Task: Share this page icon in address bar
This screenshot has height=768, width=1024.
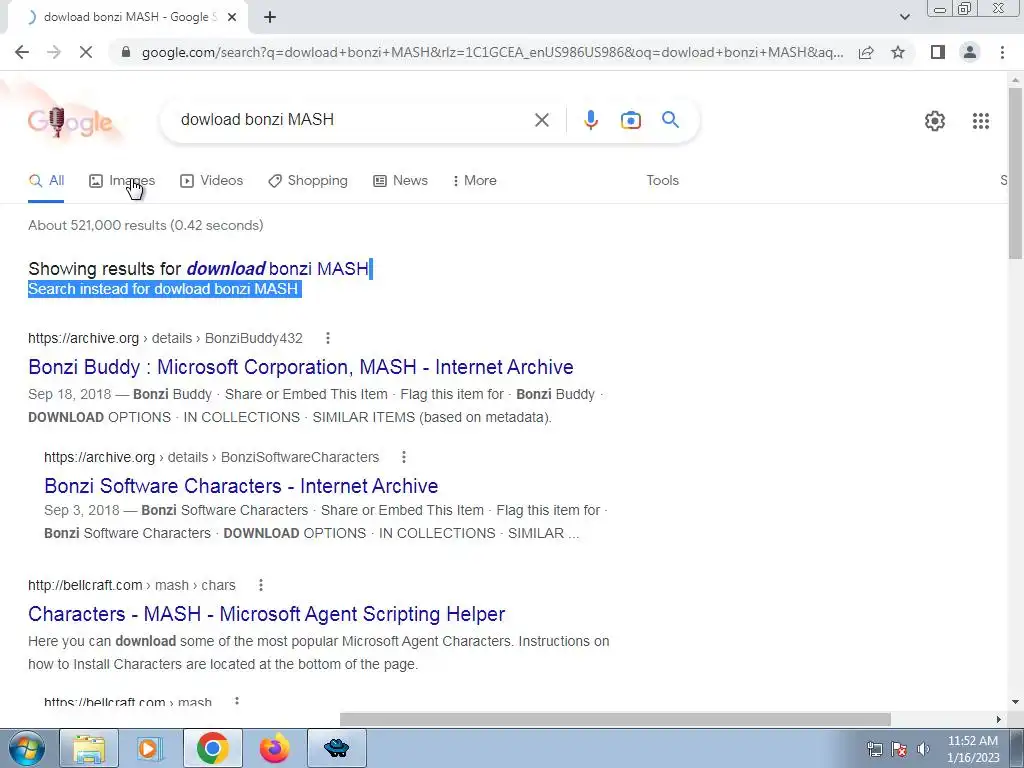Action: pyautogui.click(x=866, y=52)
